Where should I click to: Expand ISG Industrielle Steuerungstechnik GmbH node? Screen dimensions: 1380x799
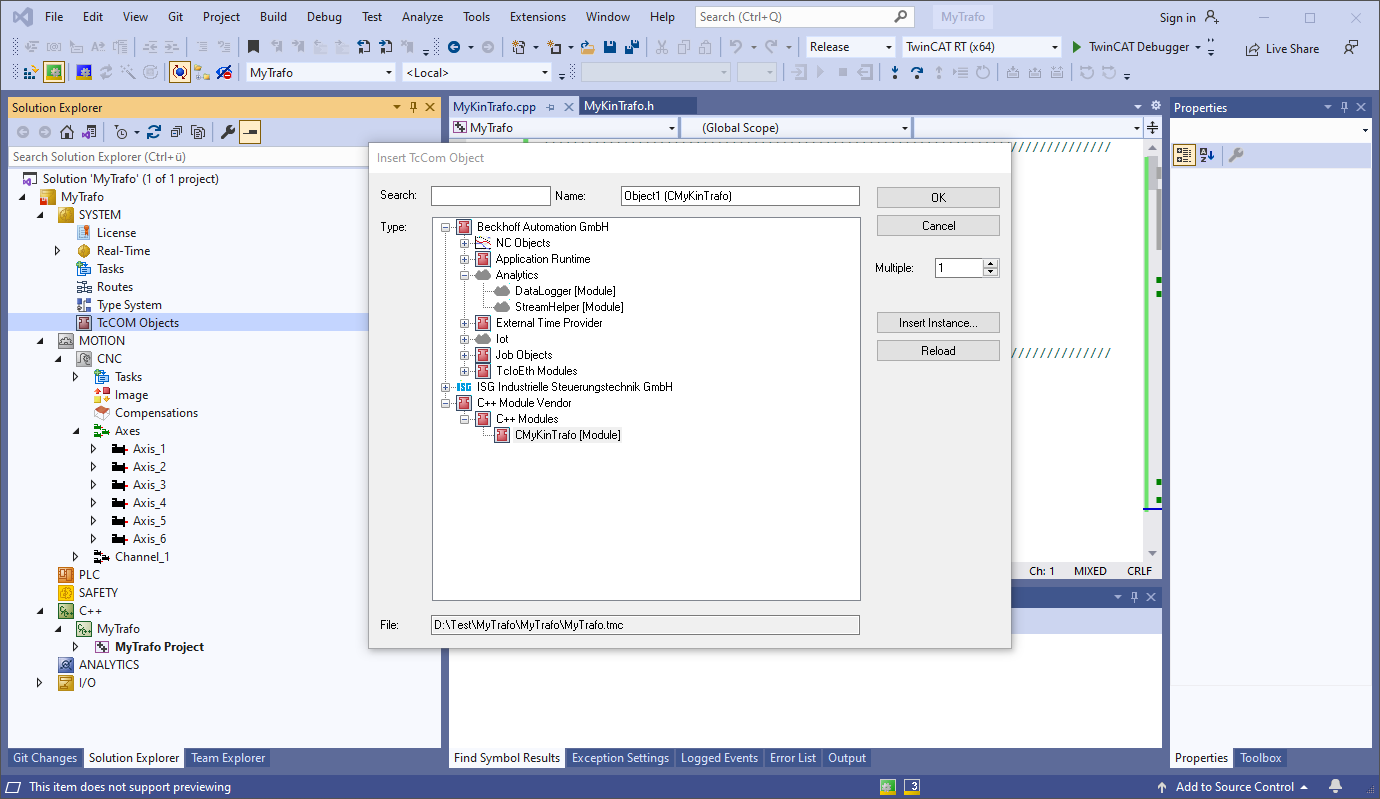click(x=446, y=387)
